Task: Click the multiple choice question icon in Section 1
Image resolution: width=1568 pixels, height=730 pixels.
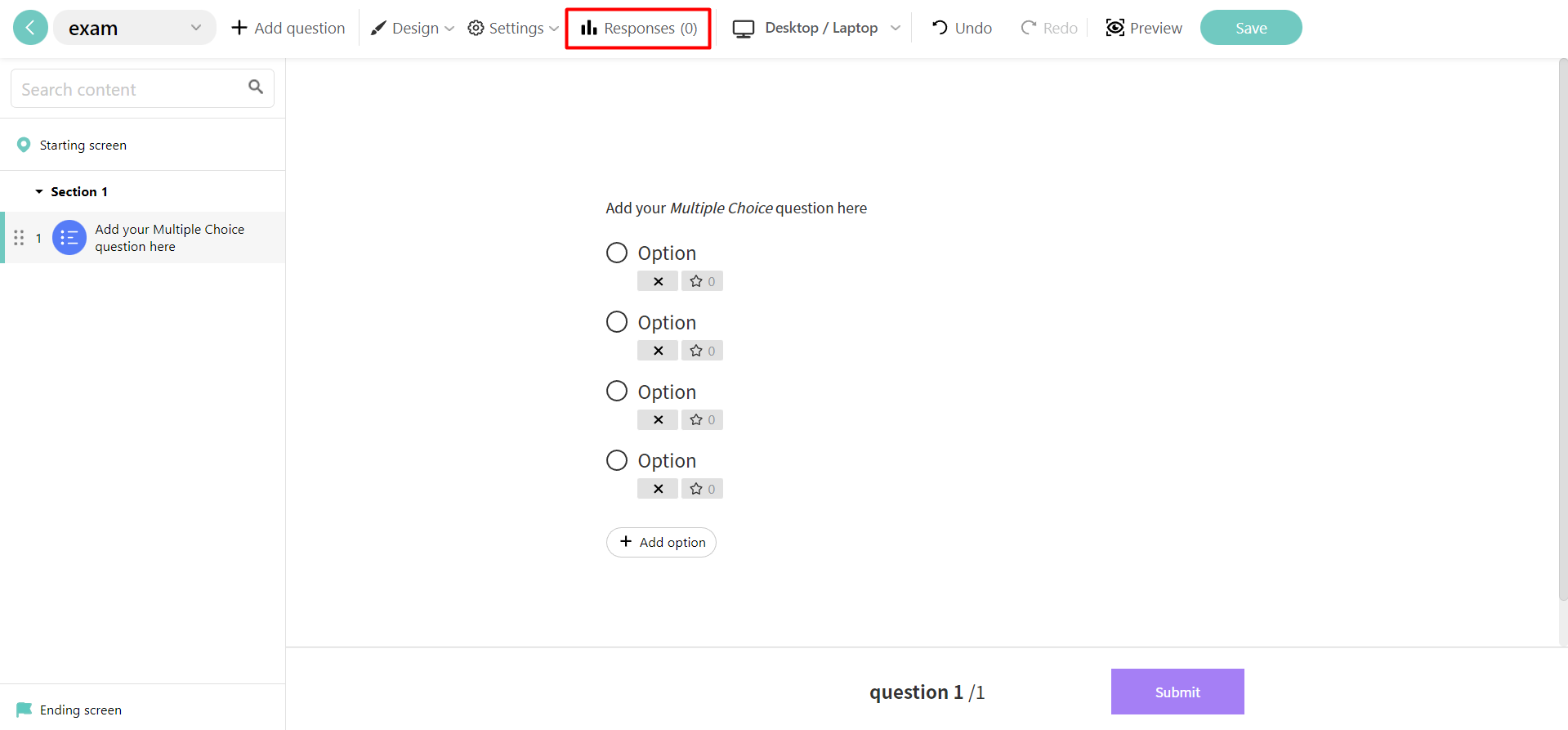Action: point(69,237)
